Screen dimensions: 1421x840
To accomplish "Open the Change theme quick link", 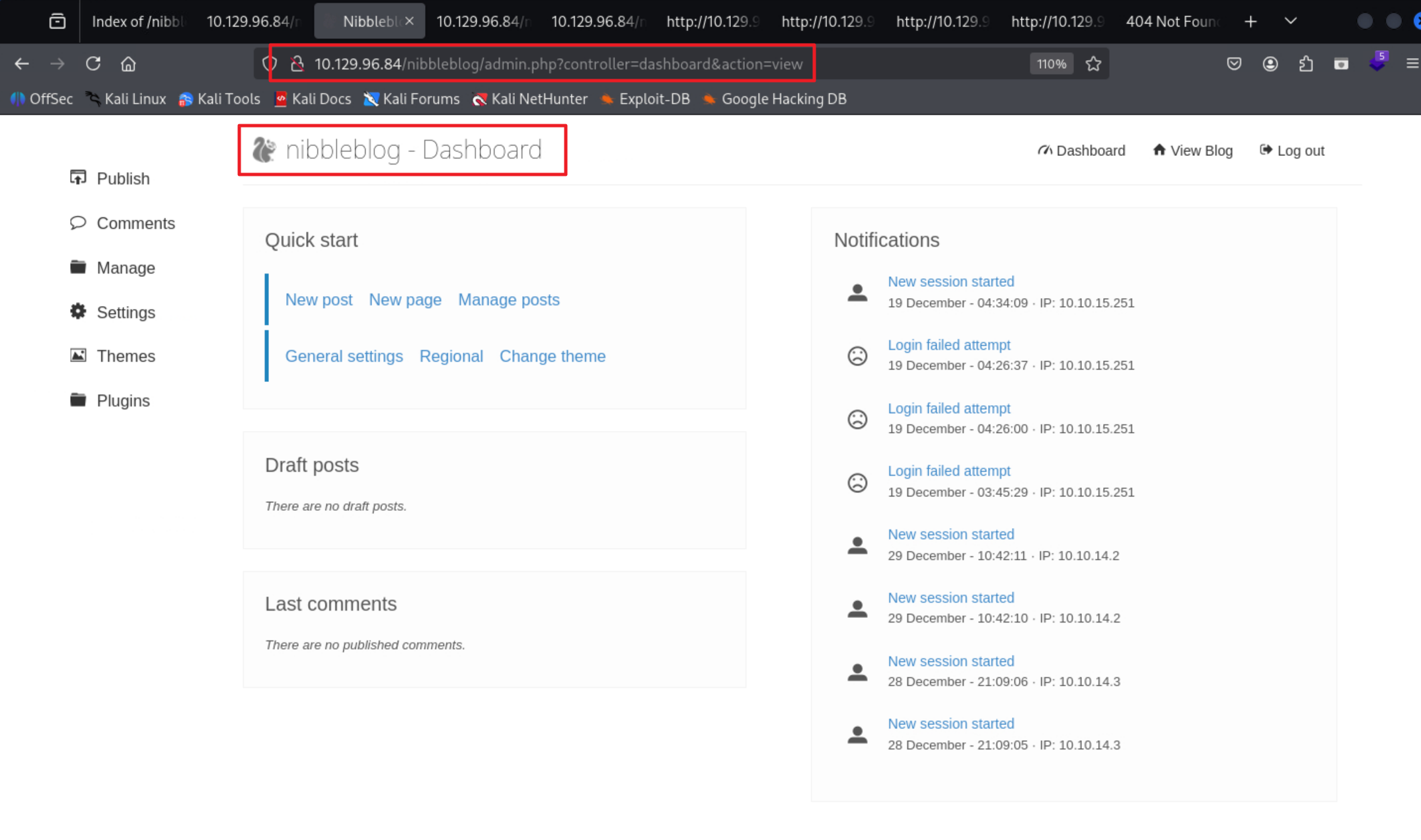I will click(552, 356).
